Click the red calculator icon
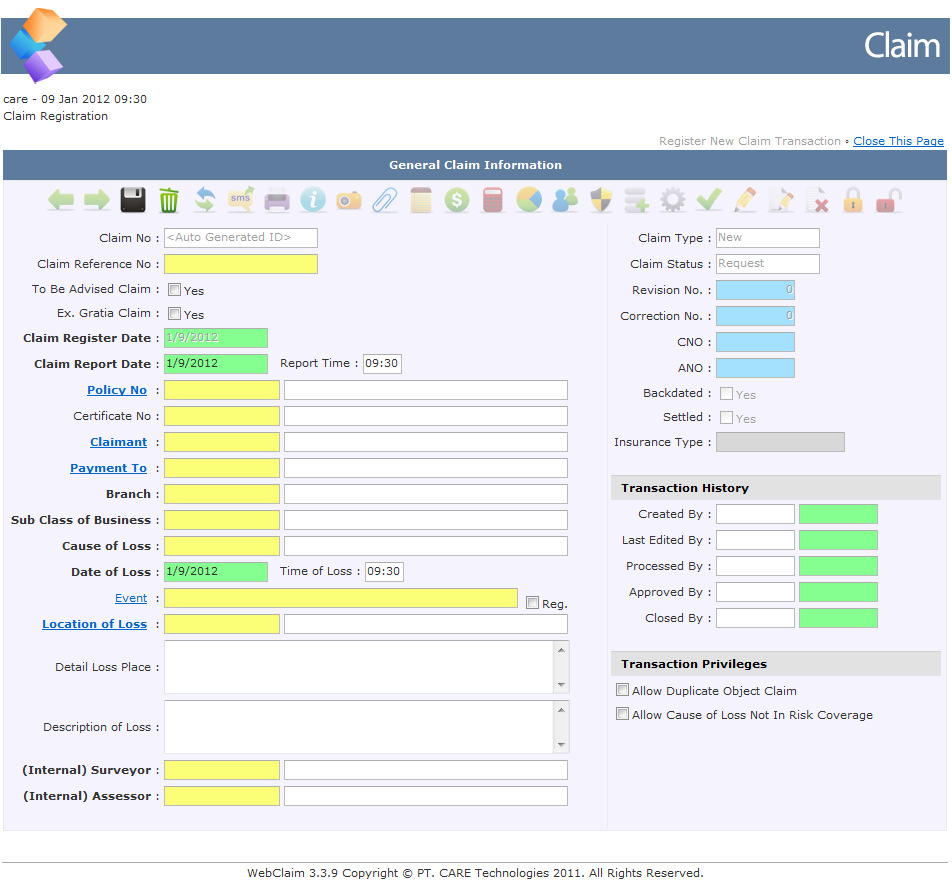This screenshot has width=952, height=886. 493,200
